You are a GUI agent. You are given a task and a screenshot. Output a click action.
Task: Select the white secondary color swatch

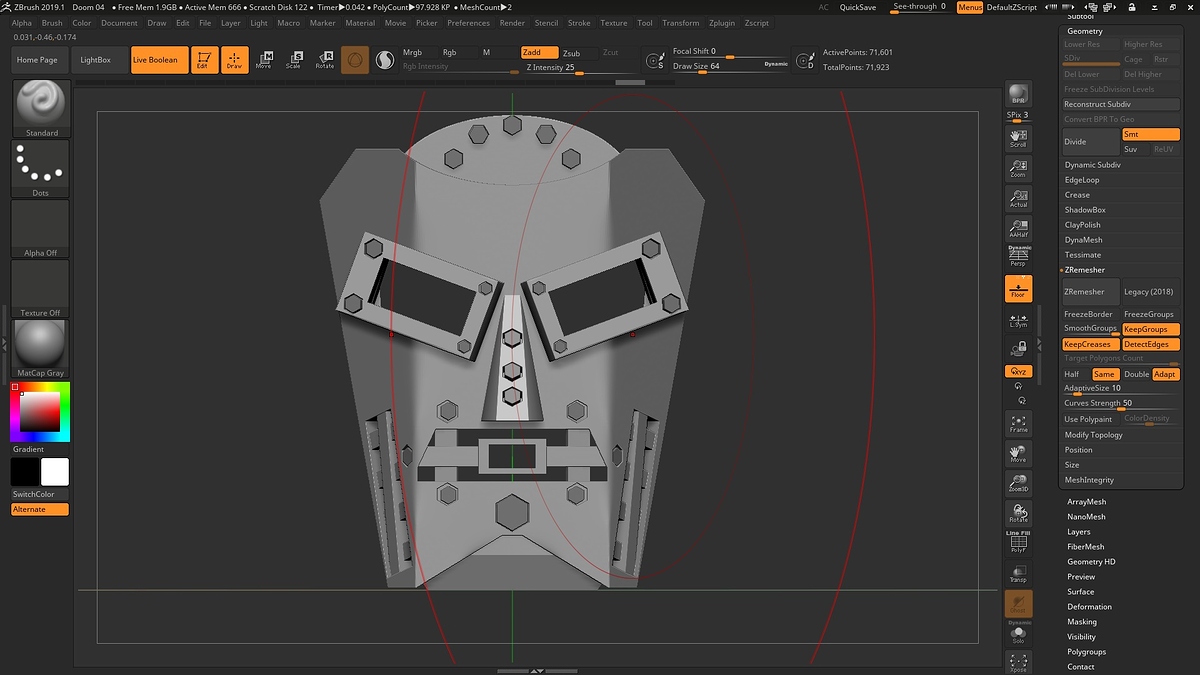(55, 472)
